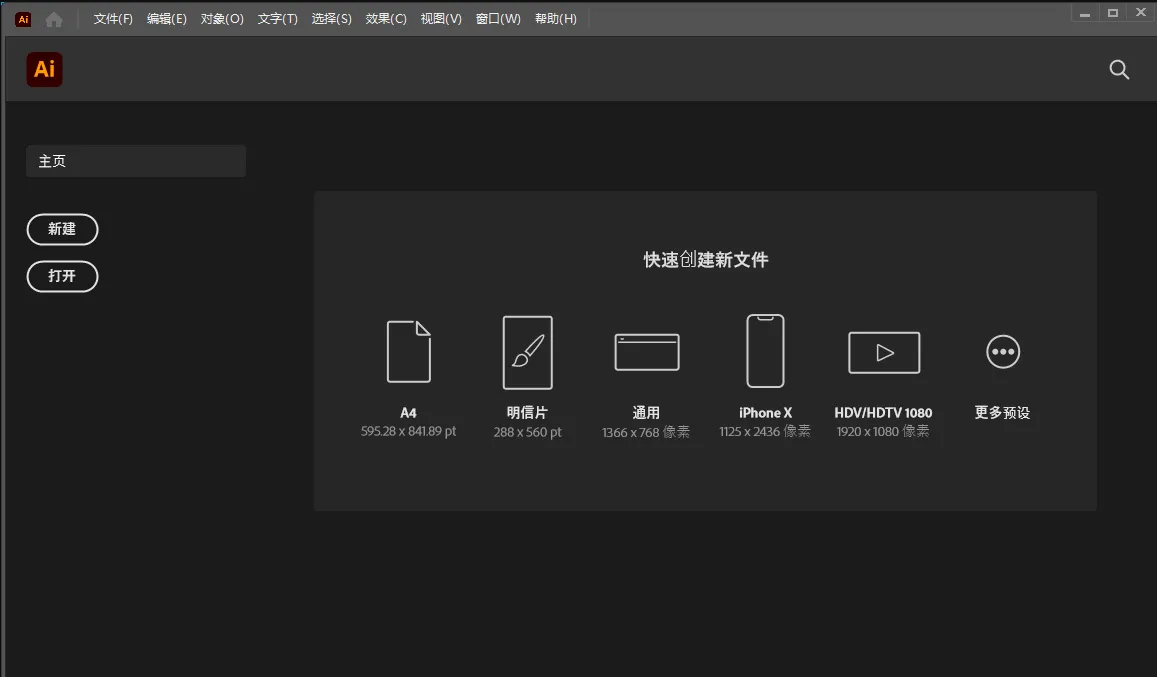Create a 通用 1366 x 768 web document
The width and height of the screenshot is (1157, 677).
(646, 352)
